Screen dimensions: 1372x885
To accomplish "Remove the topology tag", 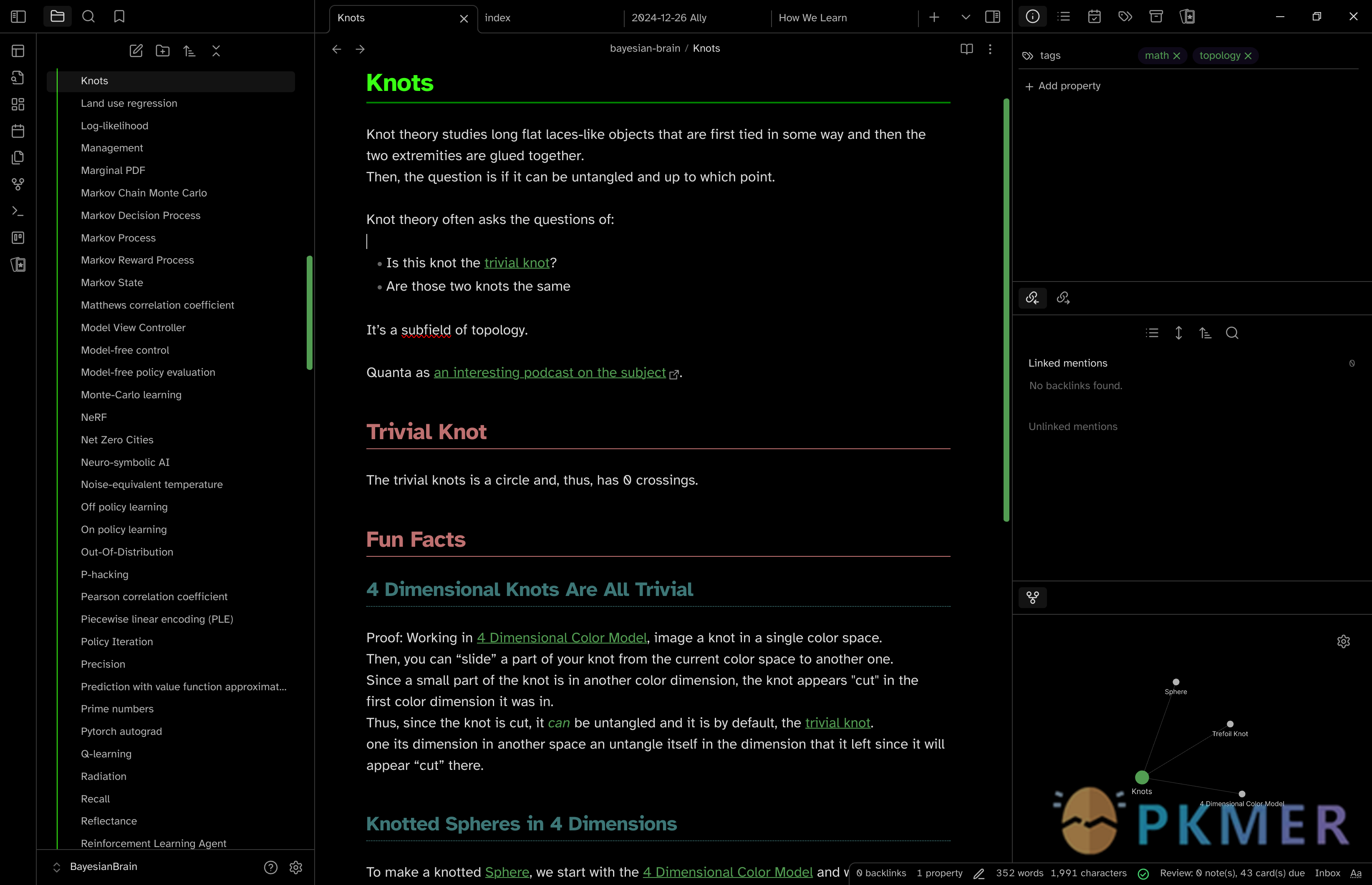I will point(1248,55).
